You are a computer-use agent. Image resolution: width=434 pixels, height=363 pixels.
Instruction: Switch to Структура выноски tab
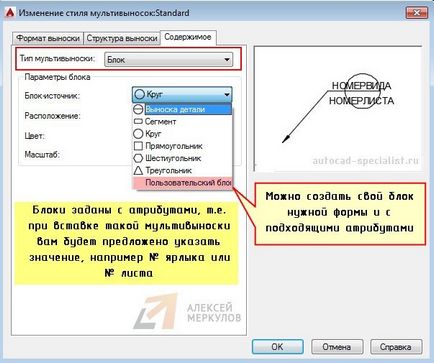(122, 38)
